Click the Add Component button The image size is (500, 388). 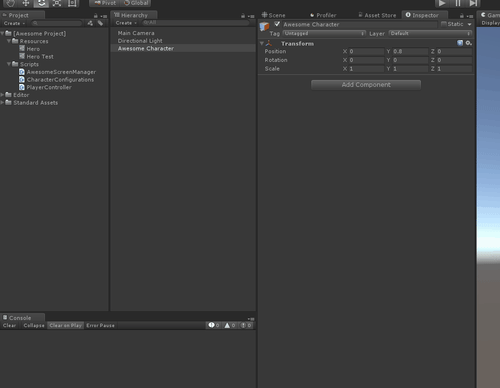point(366,85)
